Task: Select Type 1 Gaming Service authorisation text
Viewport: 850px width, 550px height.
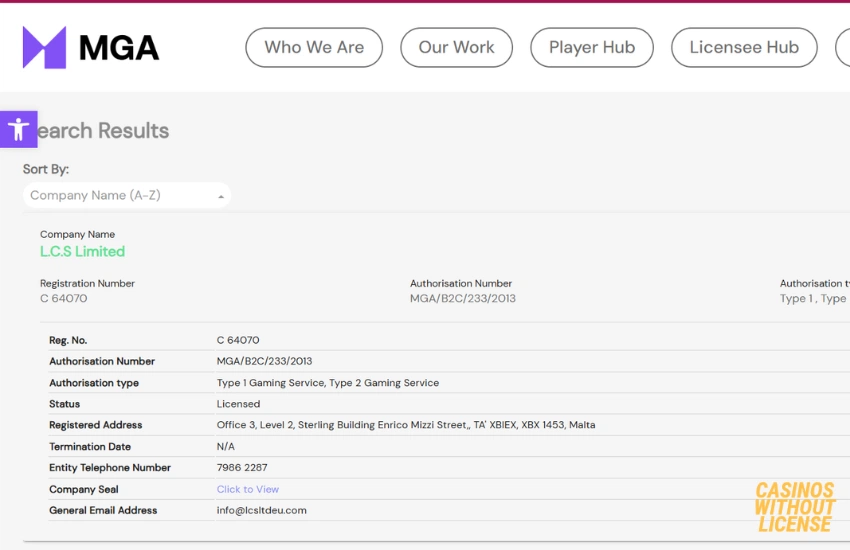Action: [271, 383]
